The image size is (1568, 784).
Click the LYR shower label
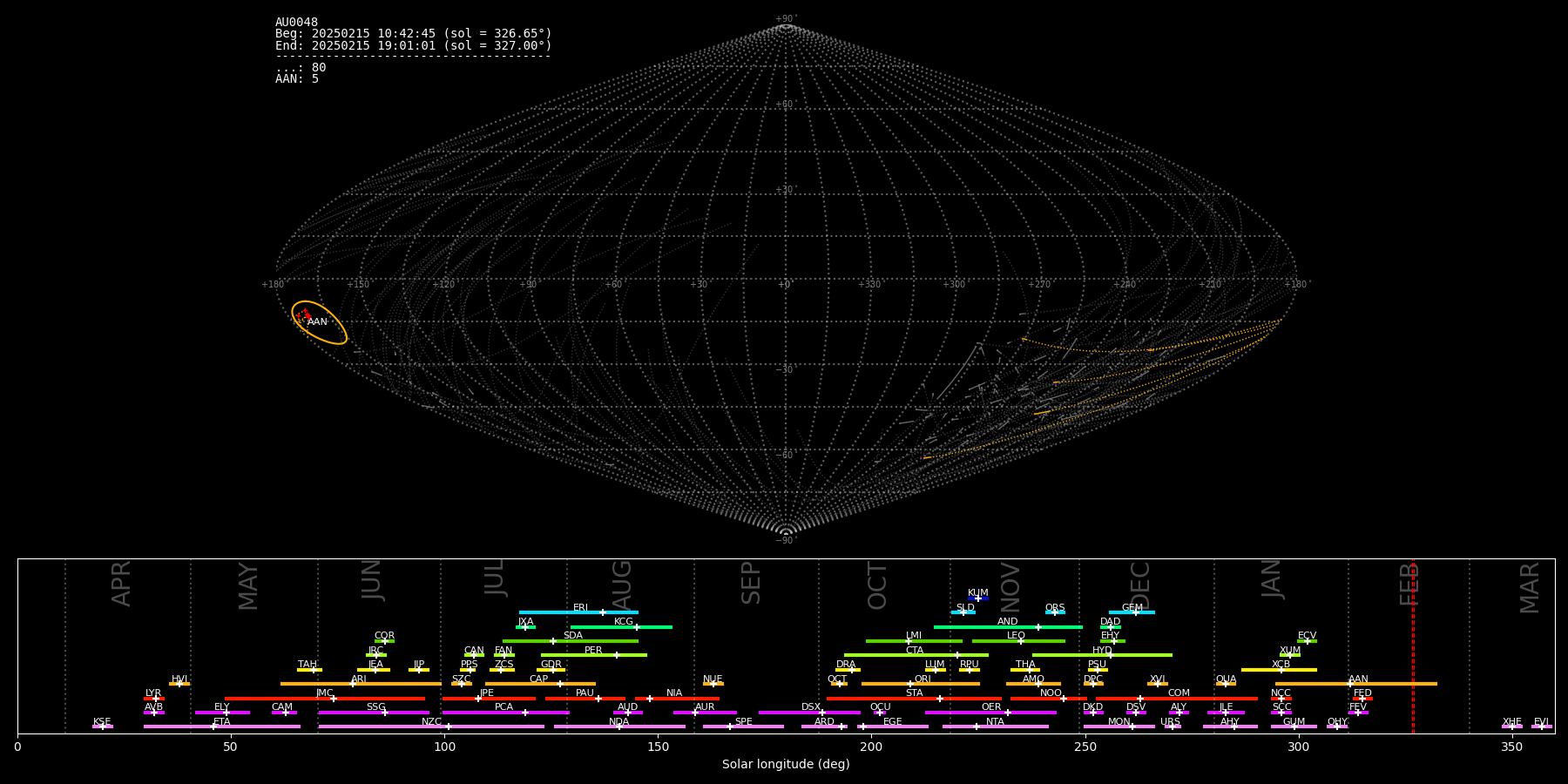coord(153,693)
